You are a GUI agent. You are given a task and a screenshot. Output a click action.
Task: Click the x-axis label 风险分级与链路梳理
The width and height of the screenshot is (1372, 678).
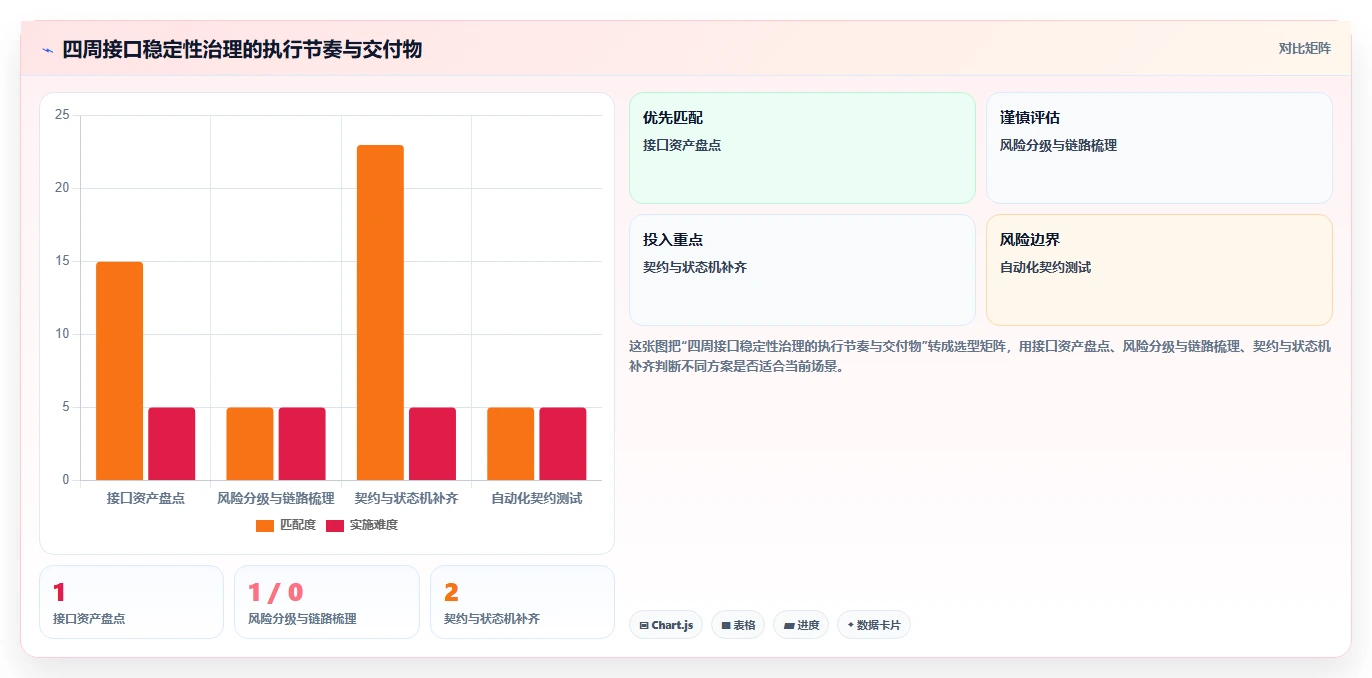pos(276,498)
